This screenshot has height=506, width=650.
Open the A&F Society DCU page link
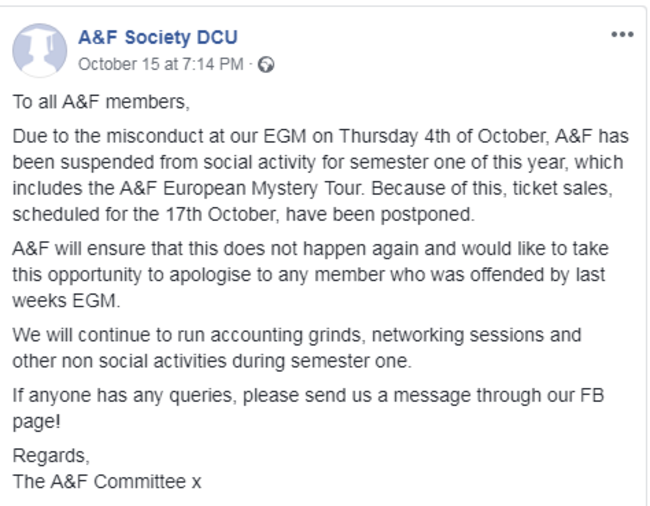(157, 39)
